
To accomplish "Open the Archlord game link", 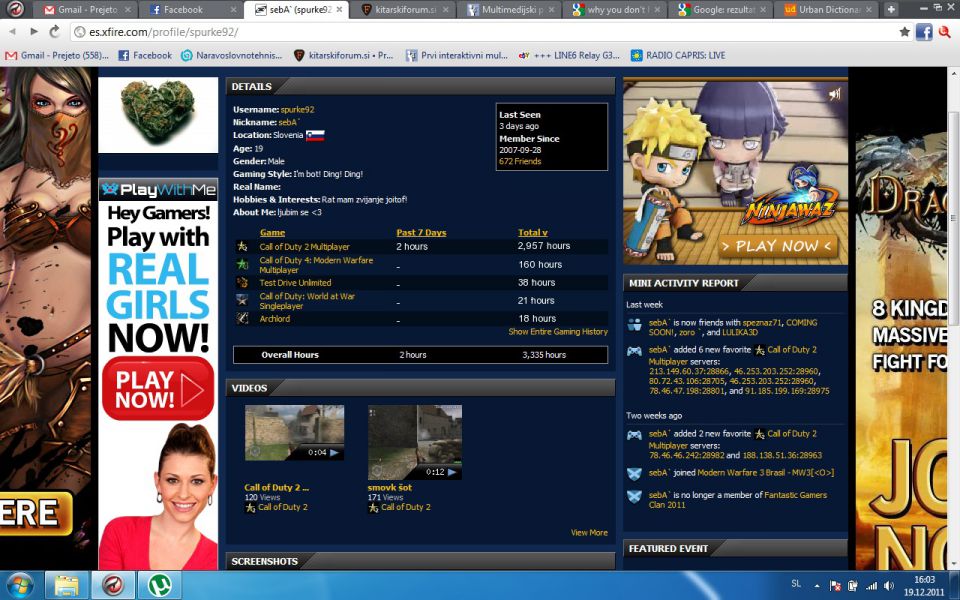I will coord(275,319).
